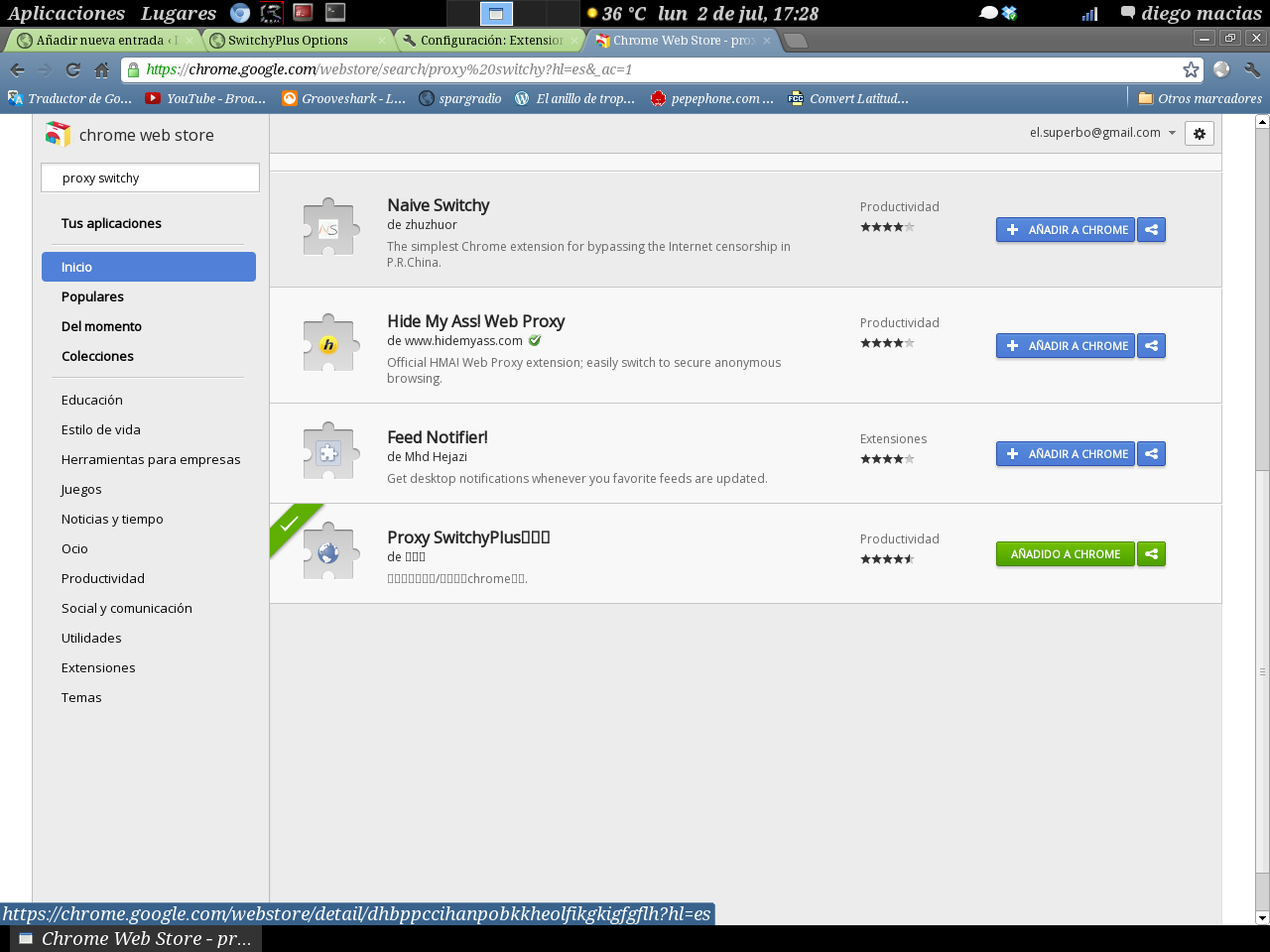Share the Naive Switchy extension

1151,230
